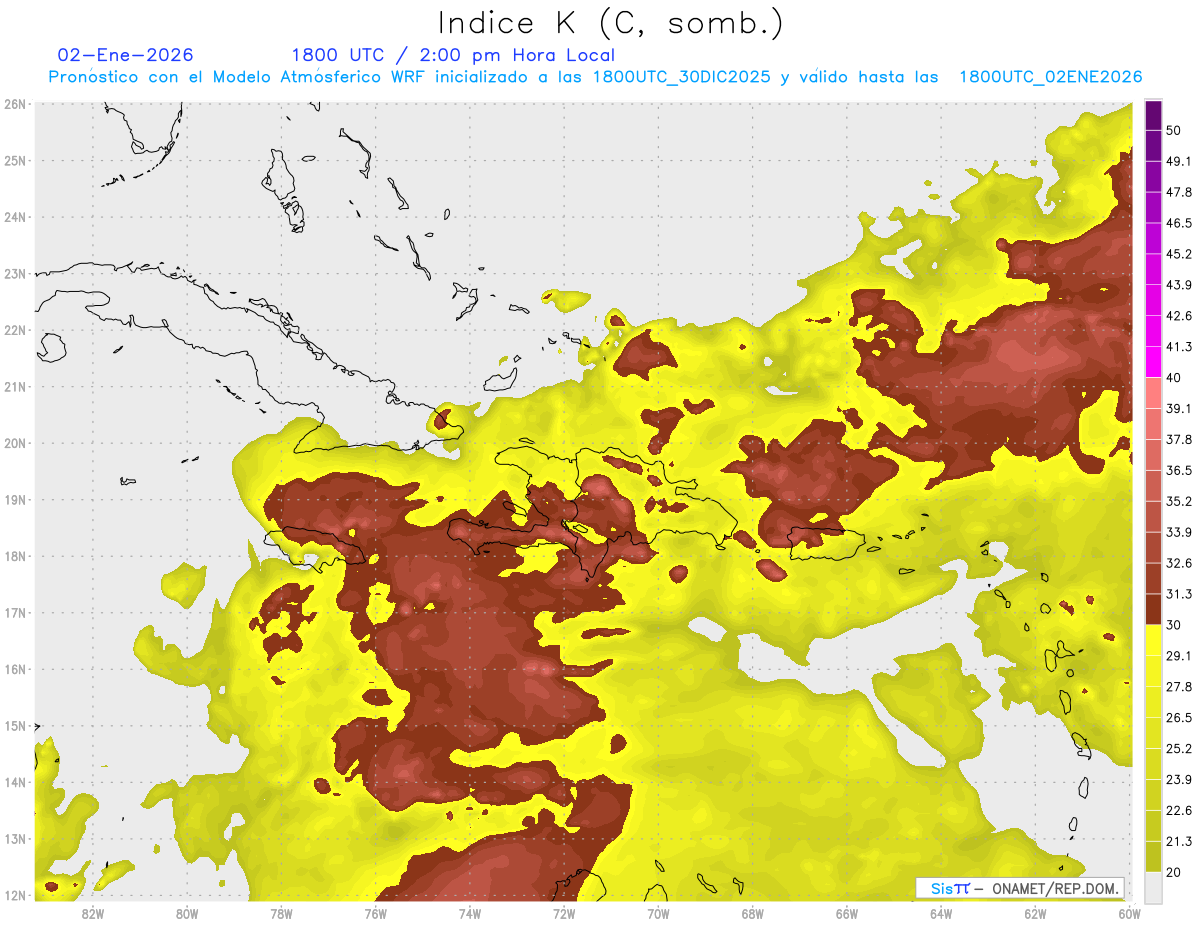Click the latitude label '24N'

14,217
